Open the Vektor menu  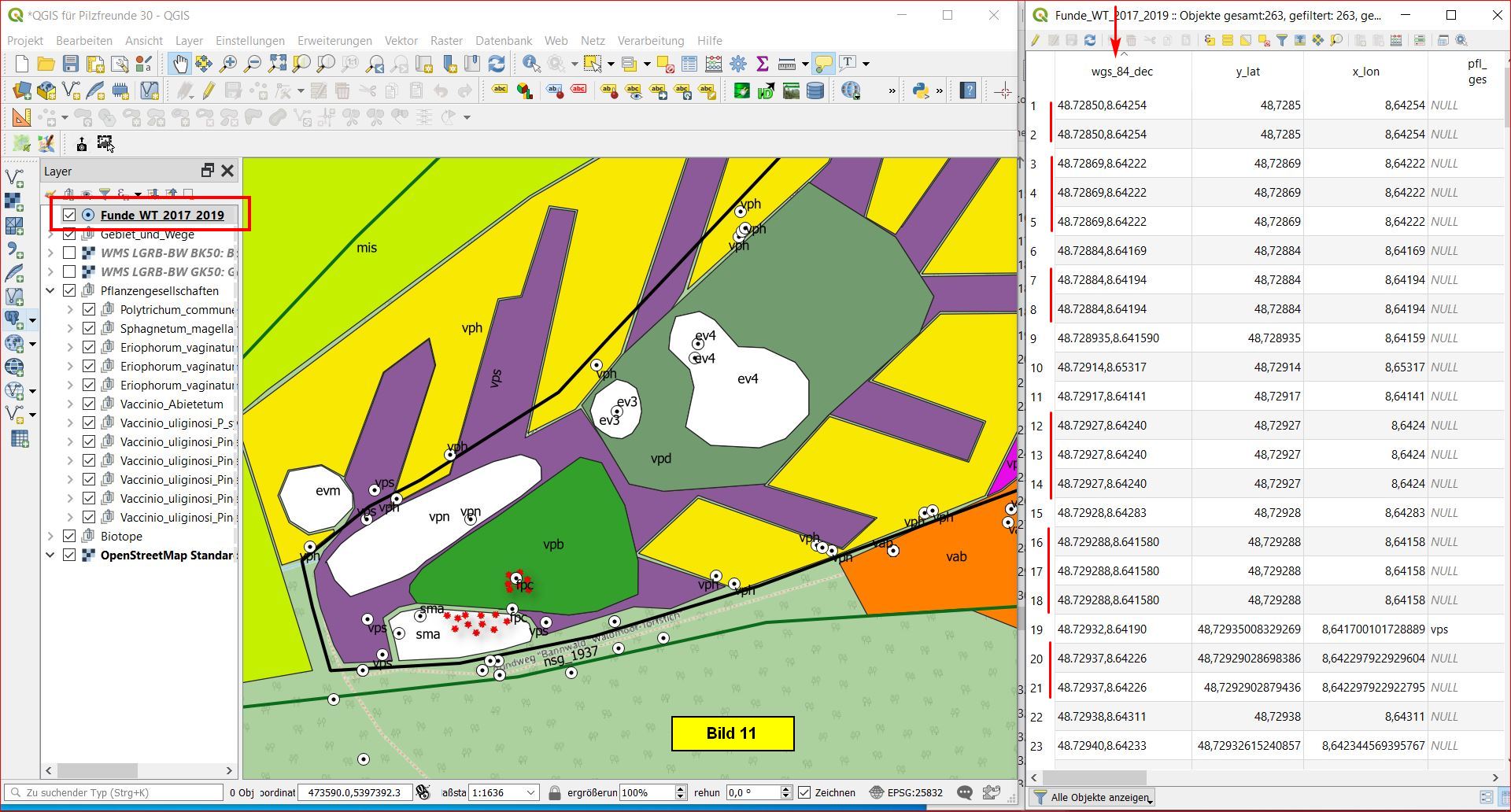pos(401,40)
